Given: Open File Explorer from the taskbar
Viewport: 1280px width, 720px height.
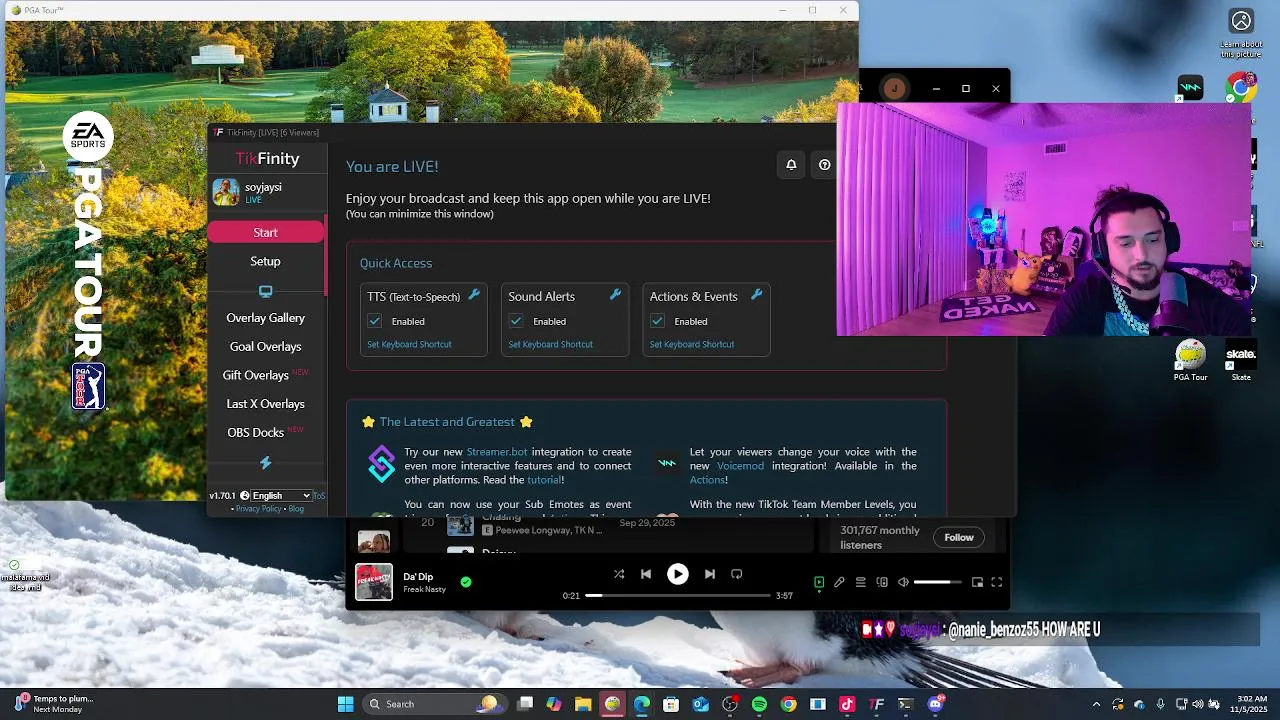Looking at the screenshot, I should (x=583, y=704).
